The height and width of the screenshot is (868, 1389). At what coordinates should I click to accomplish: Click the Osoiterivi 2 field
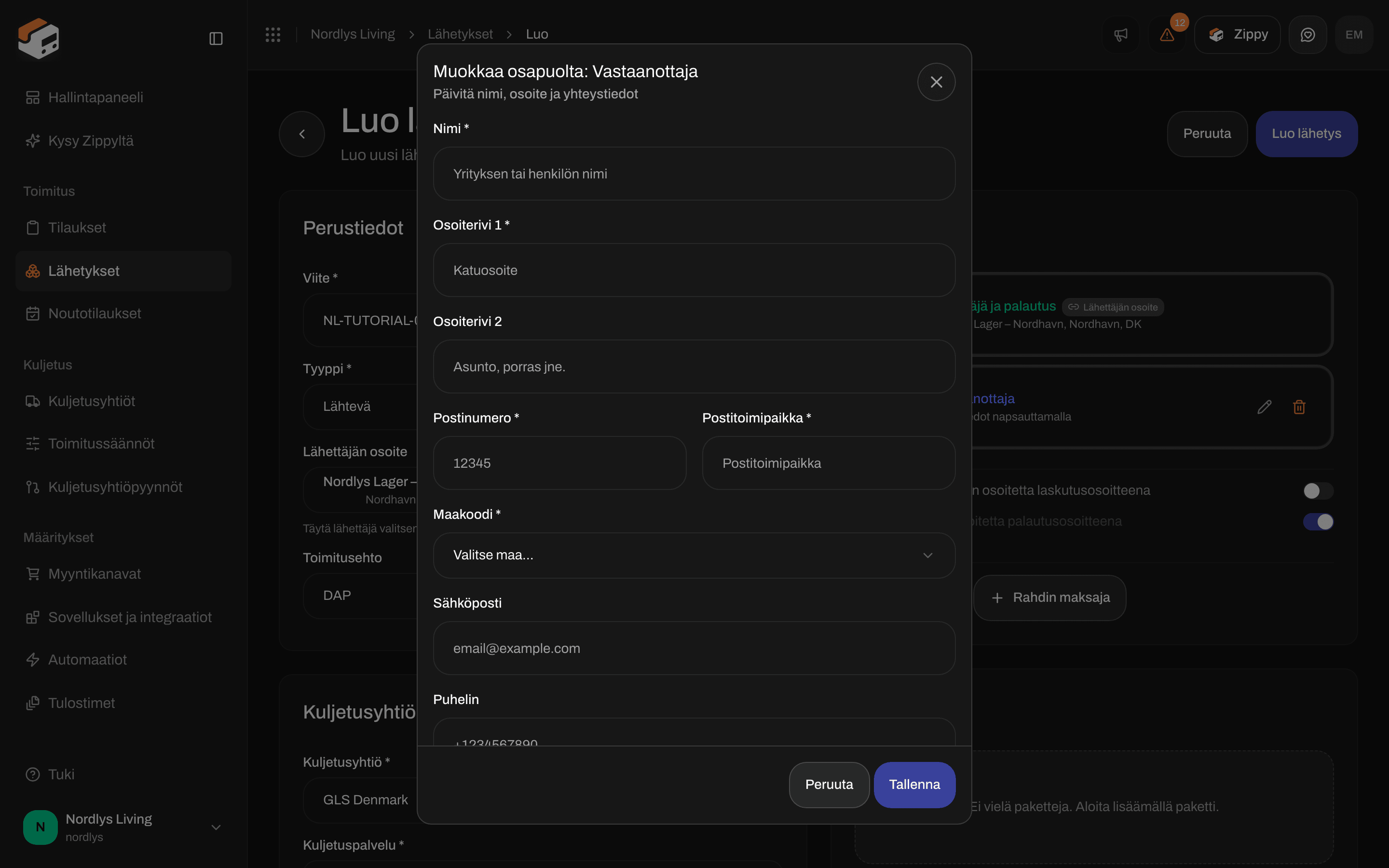694,367
